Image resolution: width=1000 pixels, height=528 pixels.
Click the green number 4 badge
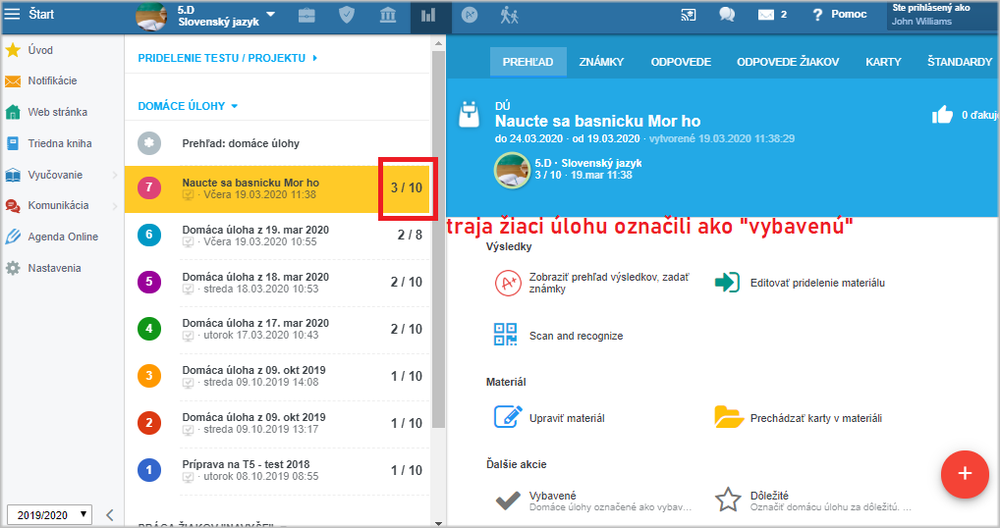[x=149, y=329]
